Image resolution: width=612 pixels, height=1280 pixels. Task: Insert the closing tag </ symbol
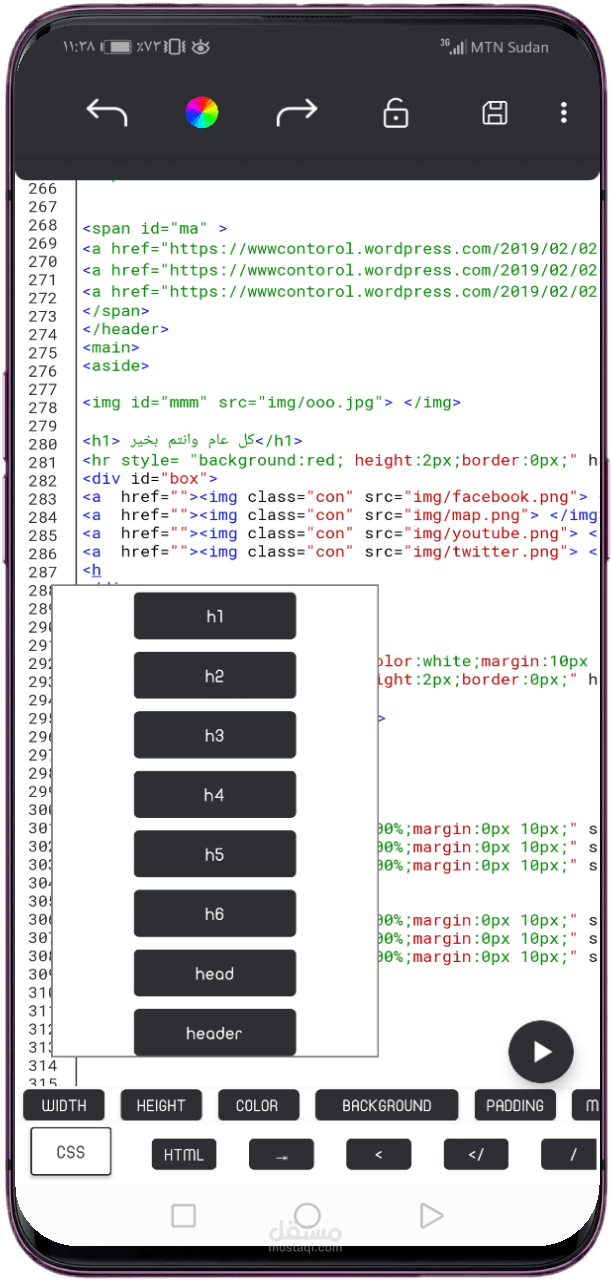click(476, 1154)
